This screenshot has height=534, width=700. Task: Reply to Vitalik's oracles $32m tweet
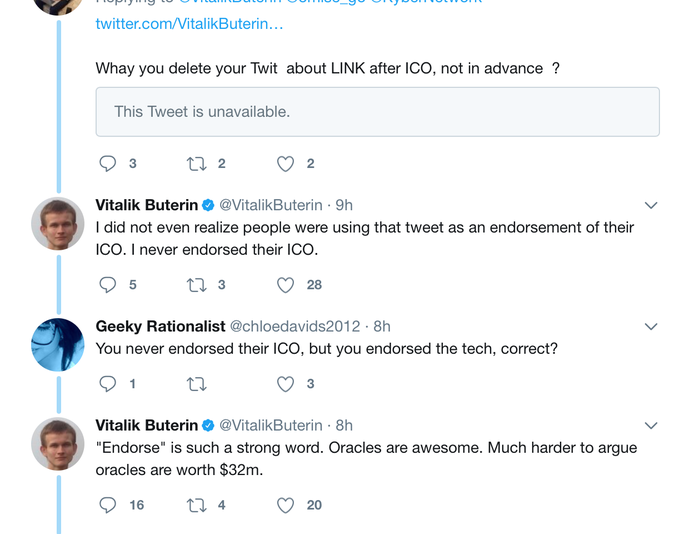pos(109,505)
